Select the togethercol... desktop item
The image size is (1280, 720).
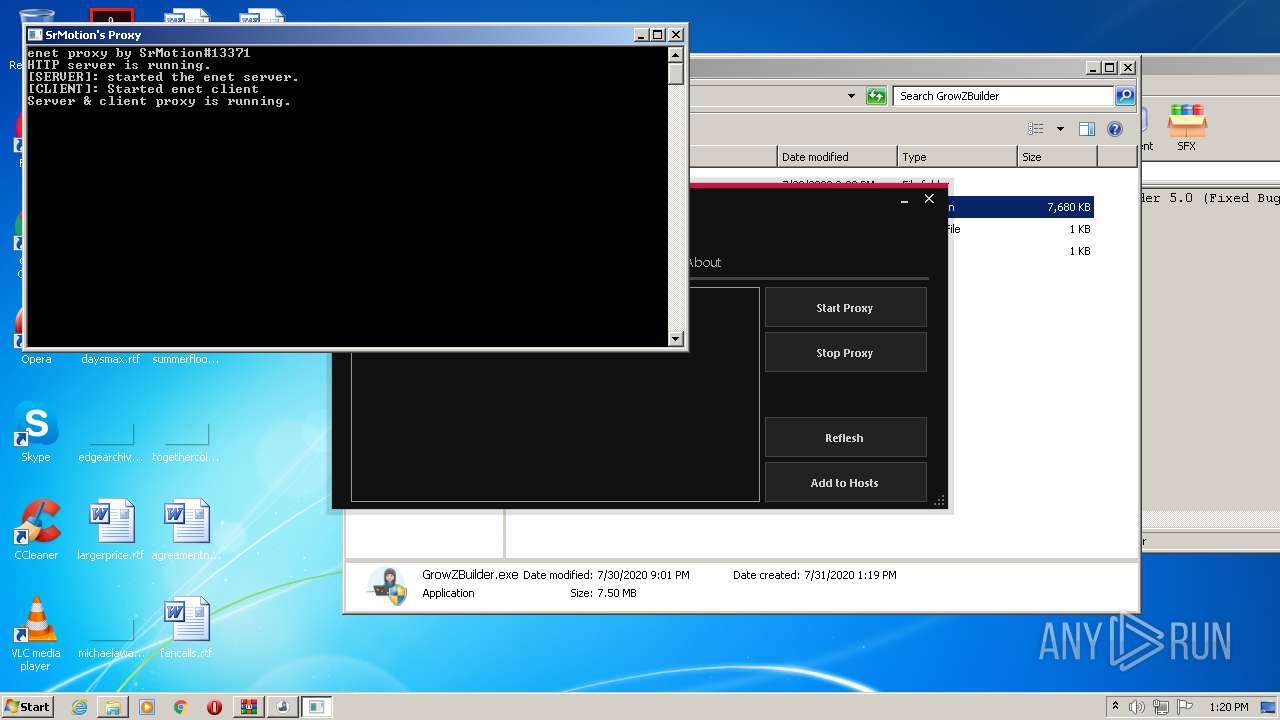coord(186,441)
